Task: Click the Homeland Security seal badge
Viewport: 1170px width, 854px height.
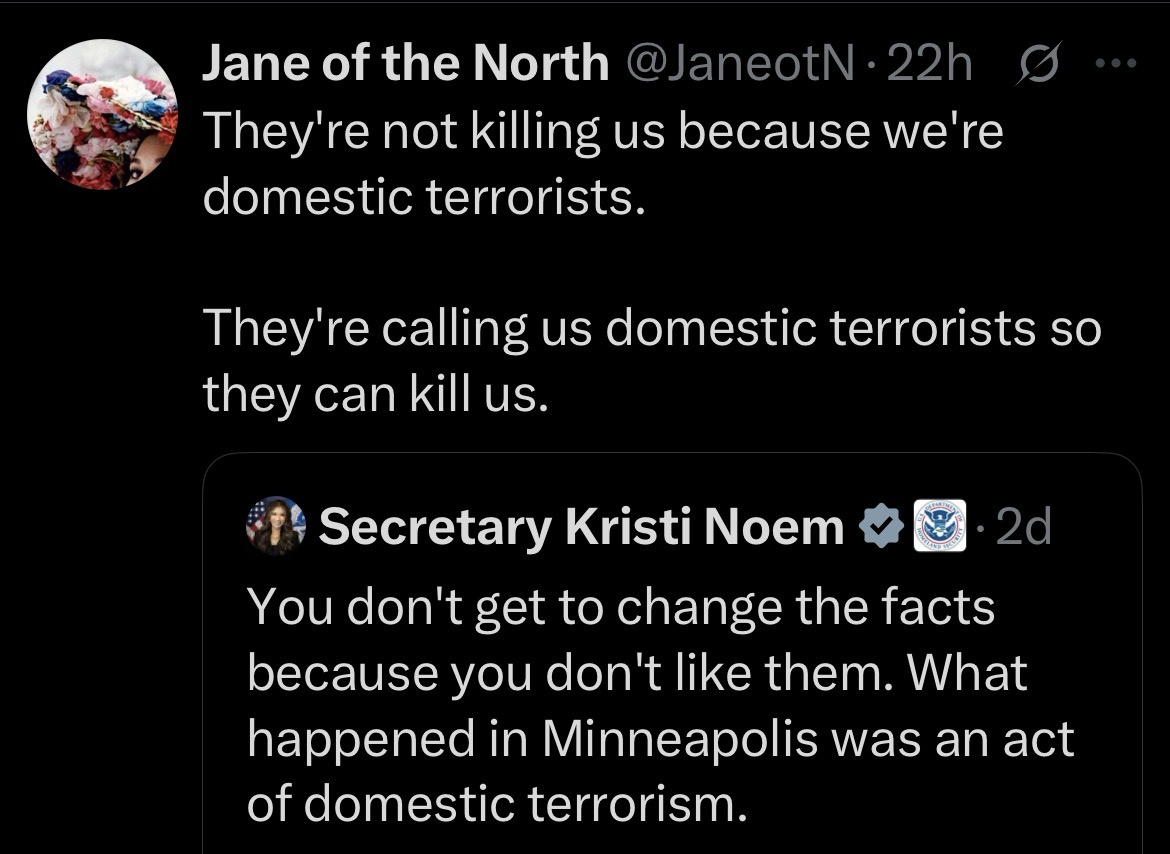Action: click(940, 525)
